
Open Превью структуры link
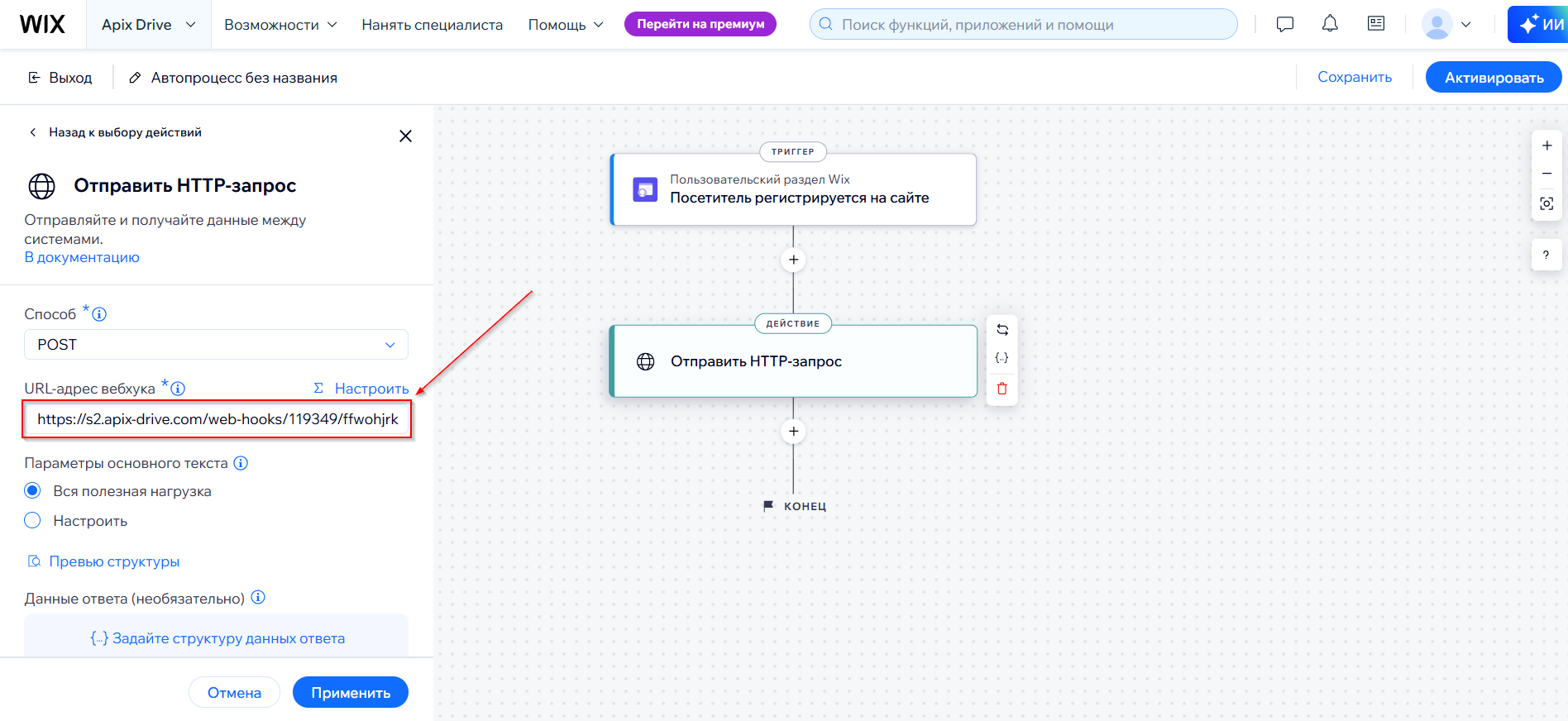point(103,561)
